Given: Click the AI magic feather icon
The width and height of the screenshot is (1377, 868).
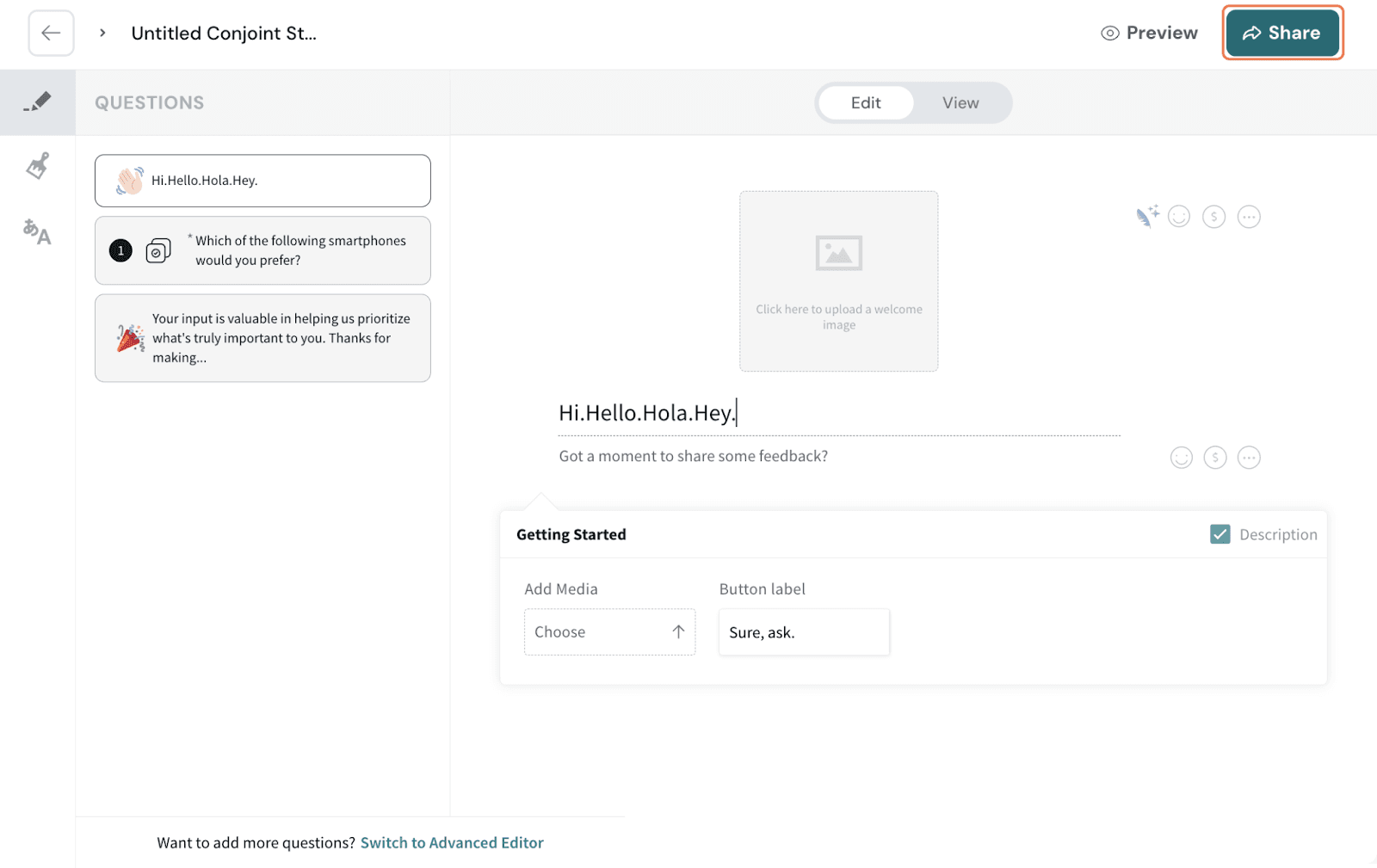Looking at the screenshot, I should (x=1146, y=216).
